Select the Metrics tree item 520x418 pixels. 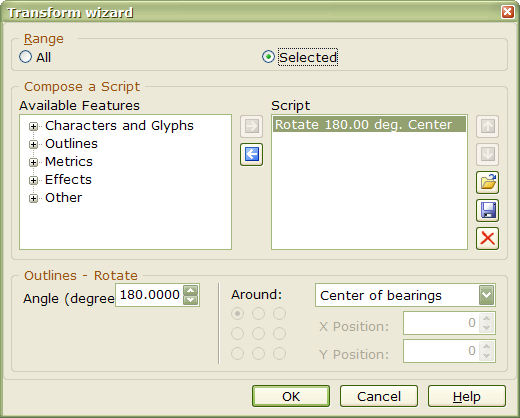(x=69, y=162)
